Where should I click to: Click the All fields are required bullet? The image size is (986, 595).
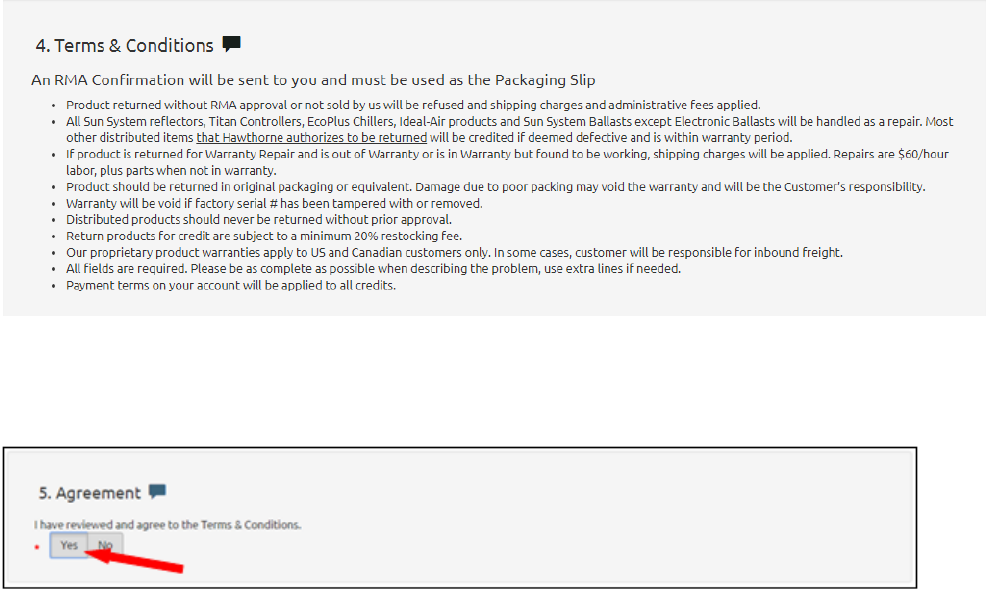374,269
